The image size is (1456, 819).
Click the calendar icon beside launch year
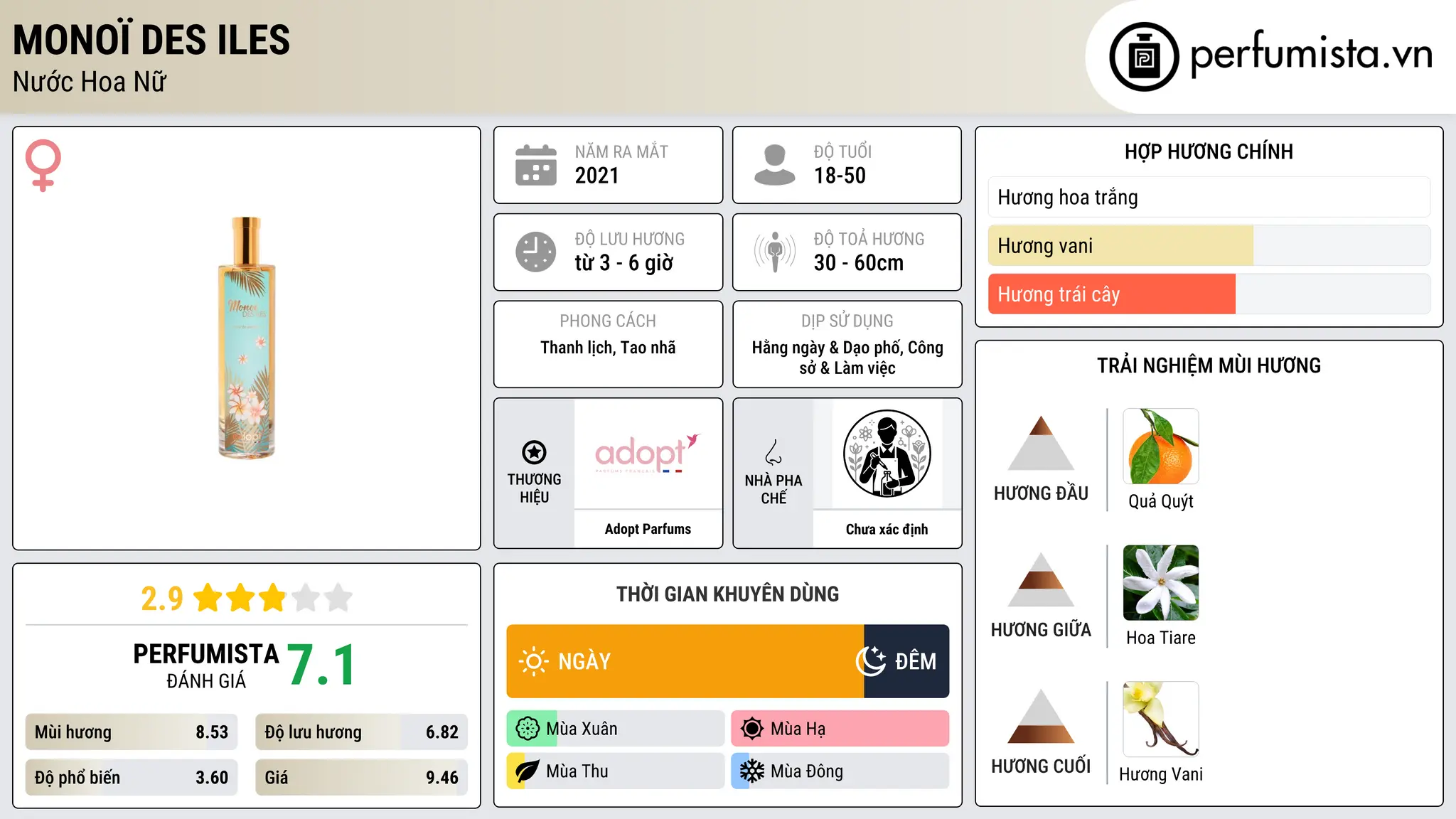(x=536, y=165)
